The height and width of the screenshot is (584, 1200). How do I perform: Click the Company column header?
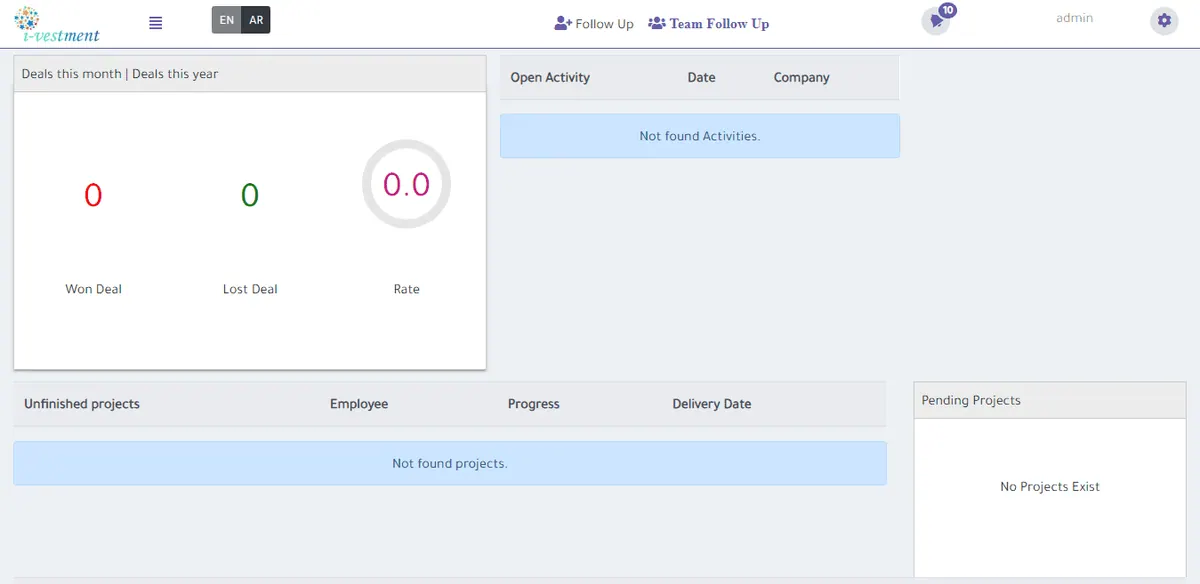tap(801, 77)
